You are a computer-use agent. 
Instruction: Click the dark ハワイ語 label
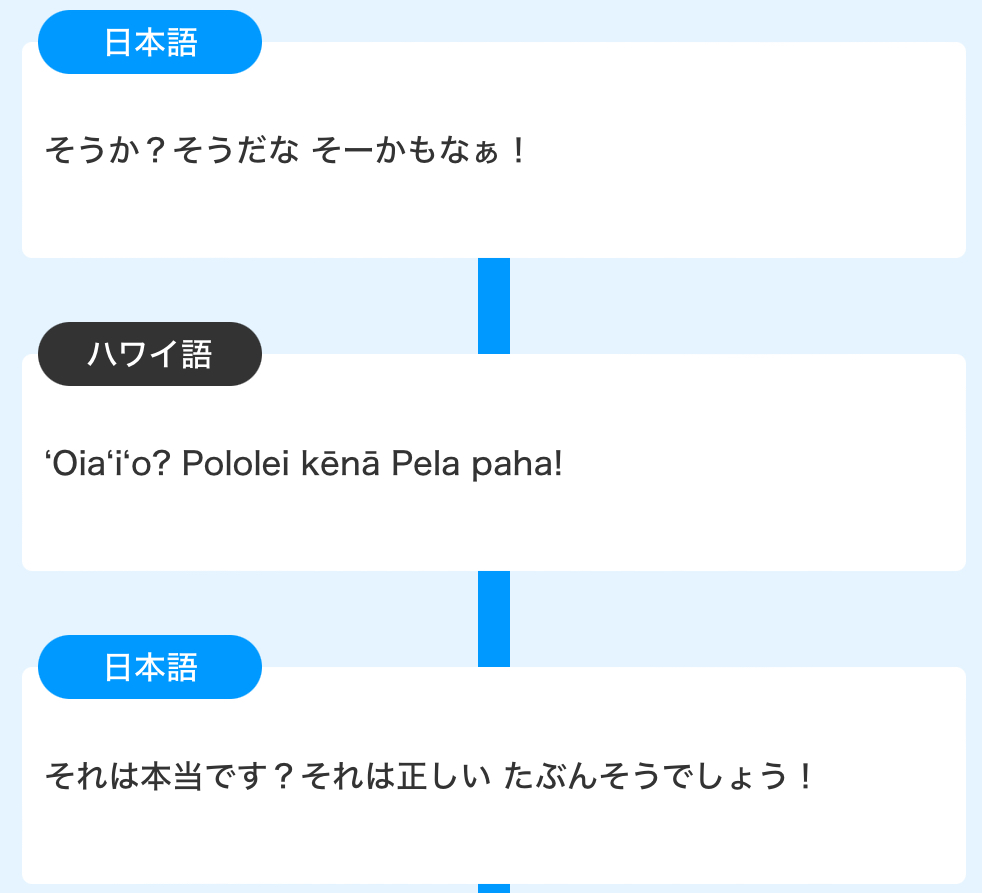[150, 355]
